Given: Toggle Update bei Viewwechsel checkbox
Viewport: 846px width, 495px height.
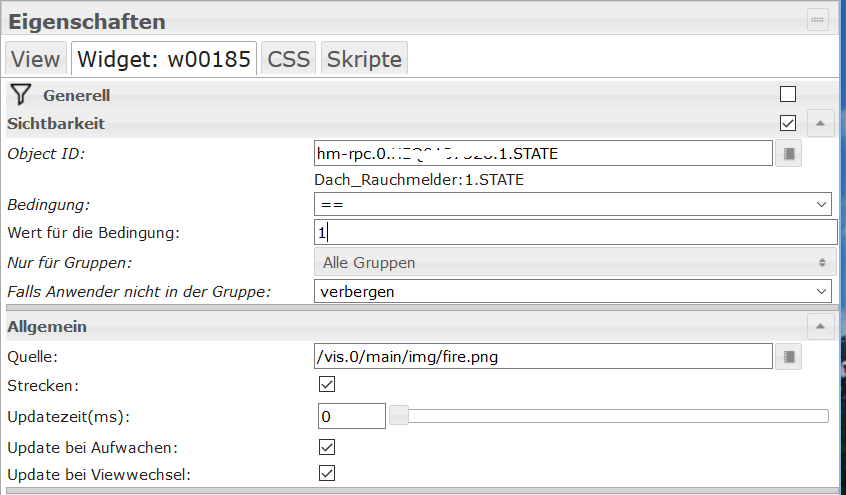Looking at the screenshot, I should 326,473.
